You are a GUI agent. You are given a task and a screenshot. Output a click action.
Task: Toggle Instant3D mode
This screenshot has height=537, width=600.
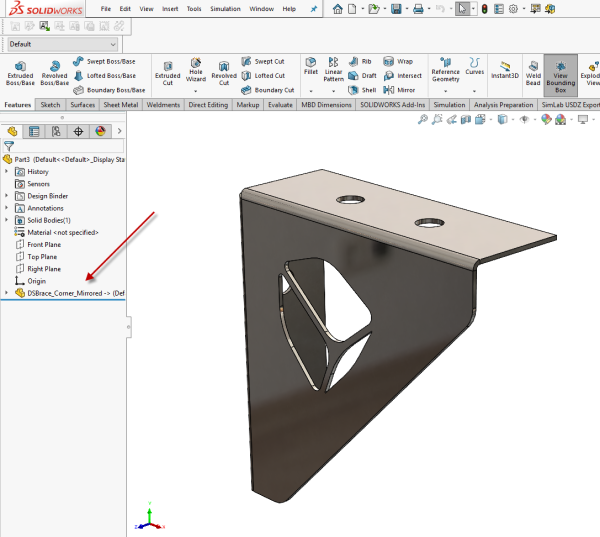tap(506, 70)
